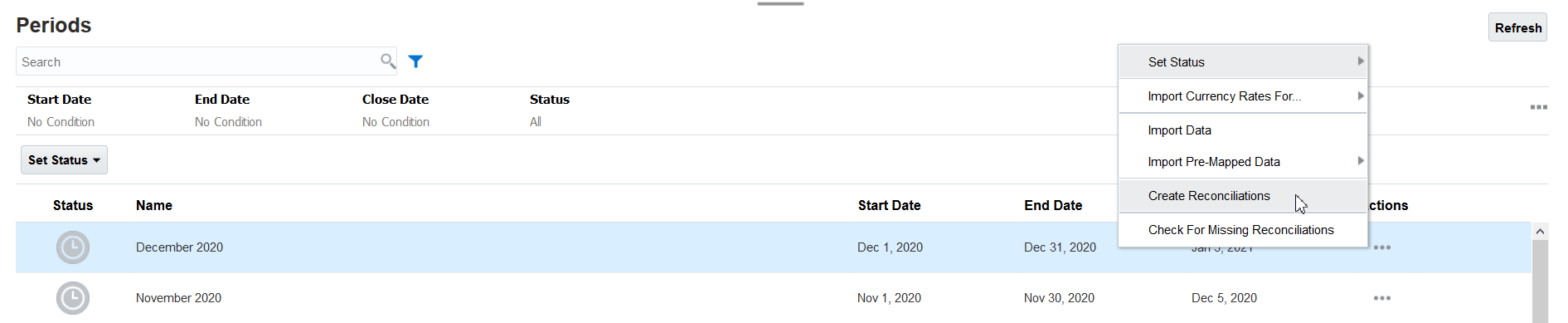Focus the Search input field

point(197,61)
